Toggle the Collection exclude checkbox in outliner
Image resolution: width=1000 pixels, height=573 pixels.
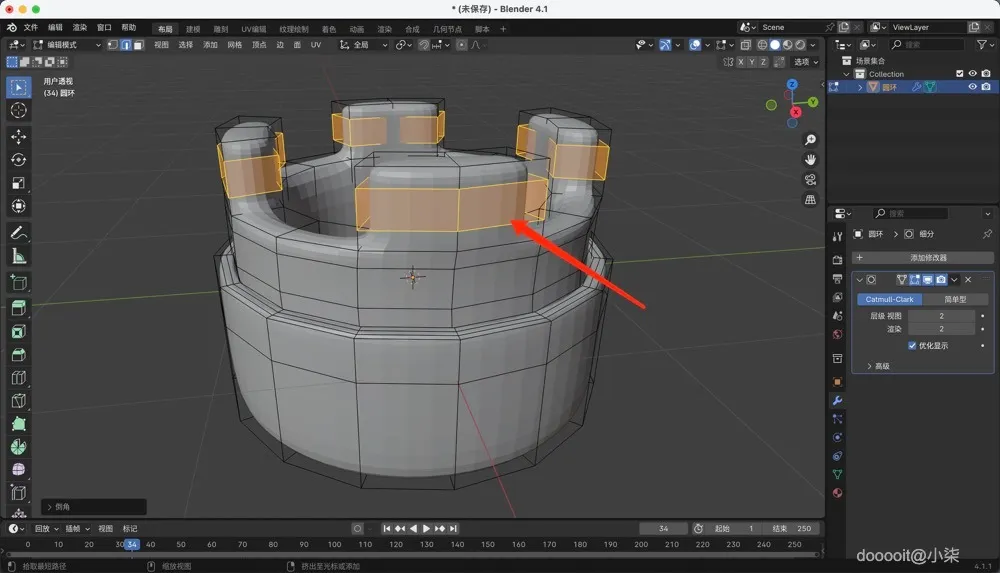pyautogui.click(x=960, y=74)
